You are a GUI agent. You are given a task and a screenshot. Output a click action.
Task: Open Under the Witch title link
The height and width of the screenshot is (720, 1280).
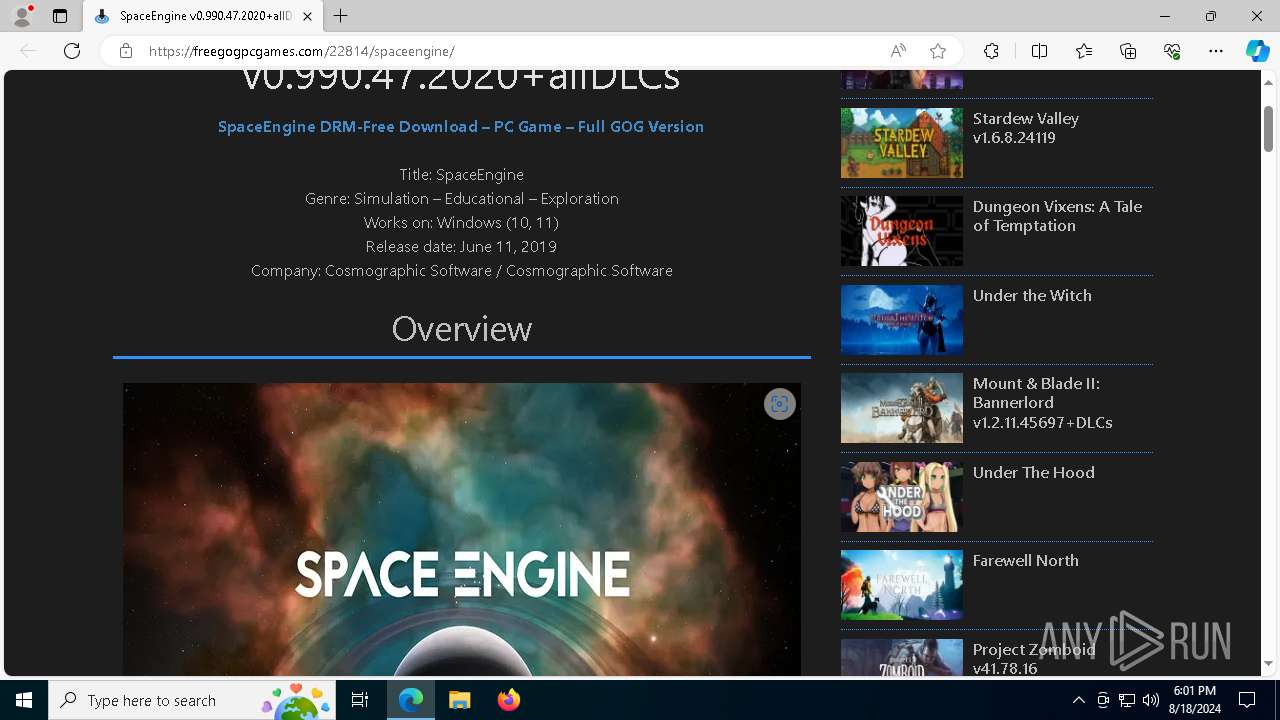[x=1032, y=296]
